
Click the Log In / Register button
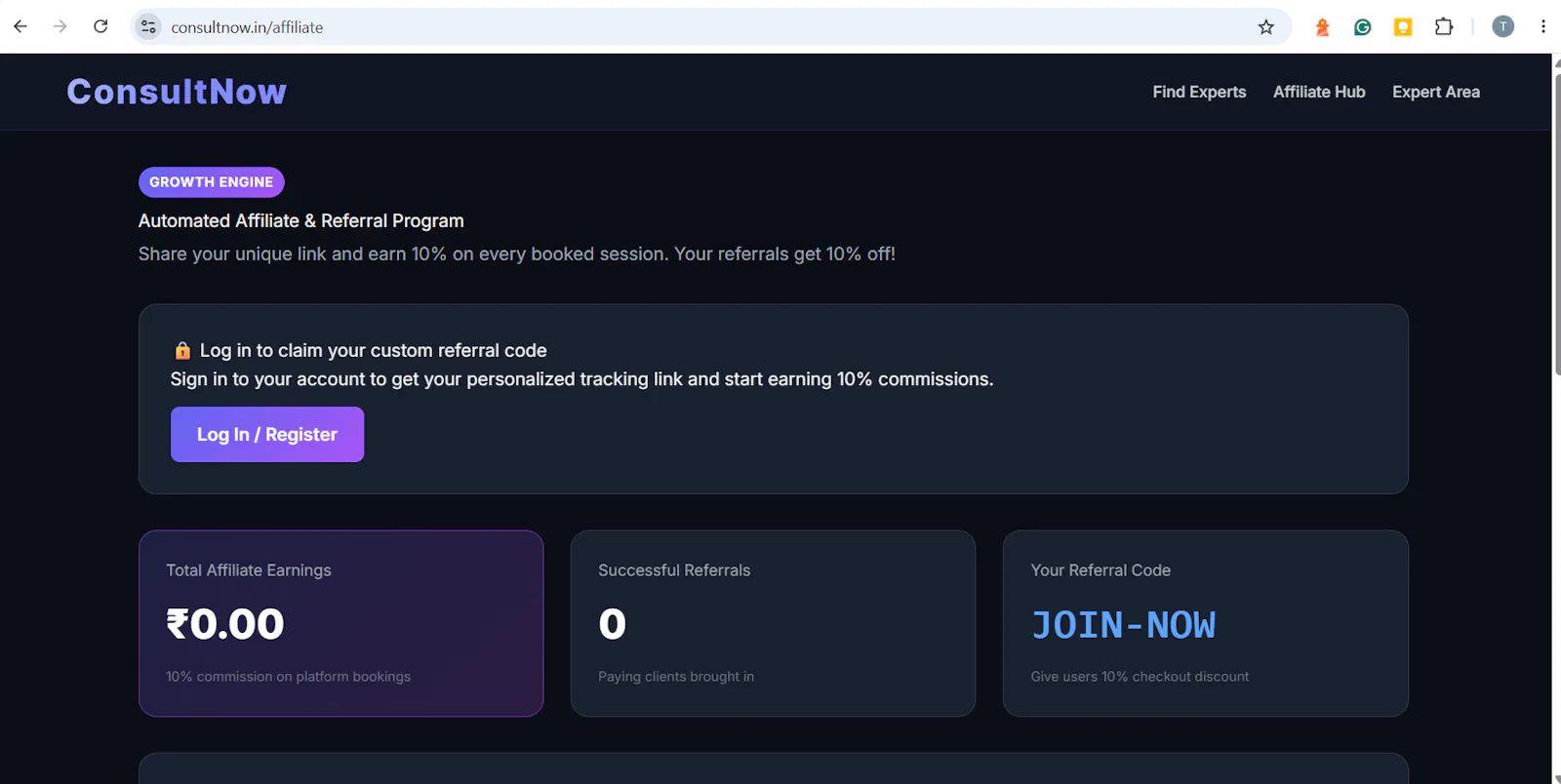[x=267, y=435]
